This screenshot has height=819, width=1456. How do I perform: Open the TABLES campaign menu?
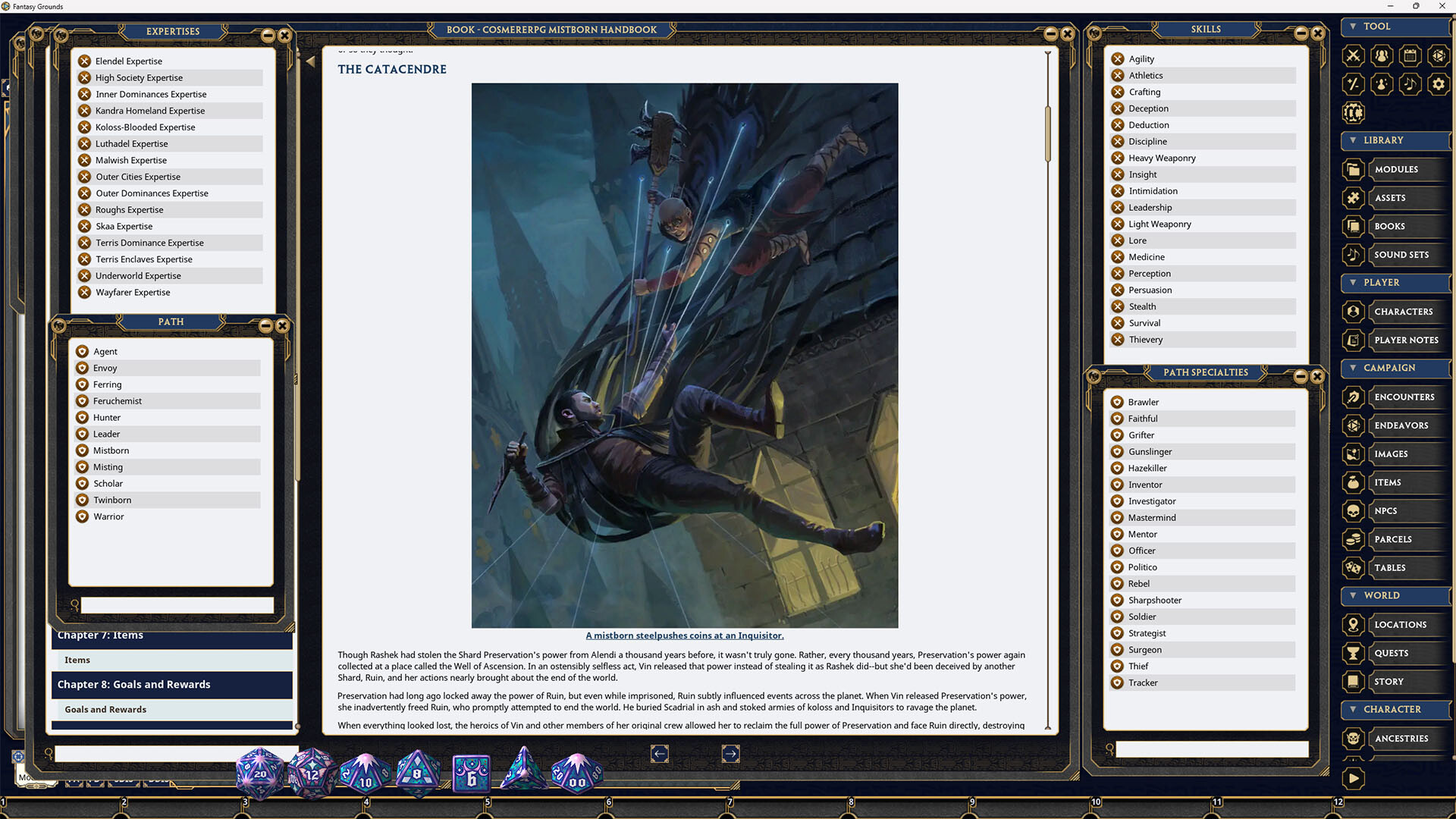[x=1409, y=568]
